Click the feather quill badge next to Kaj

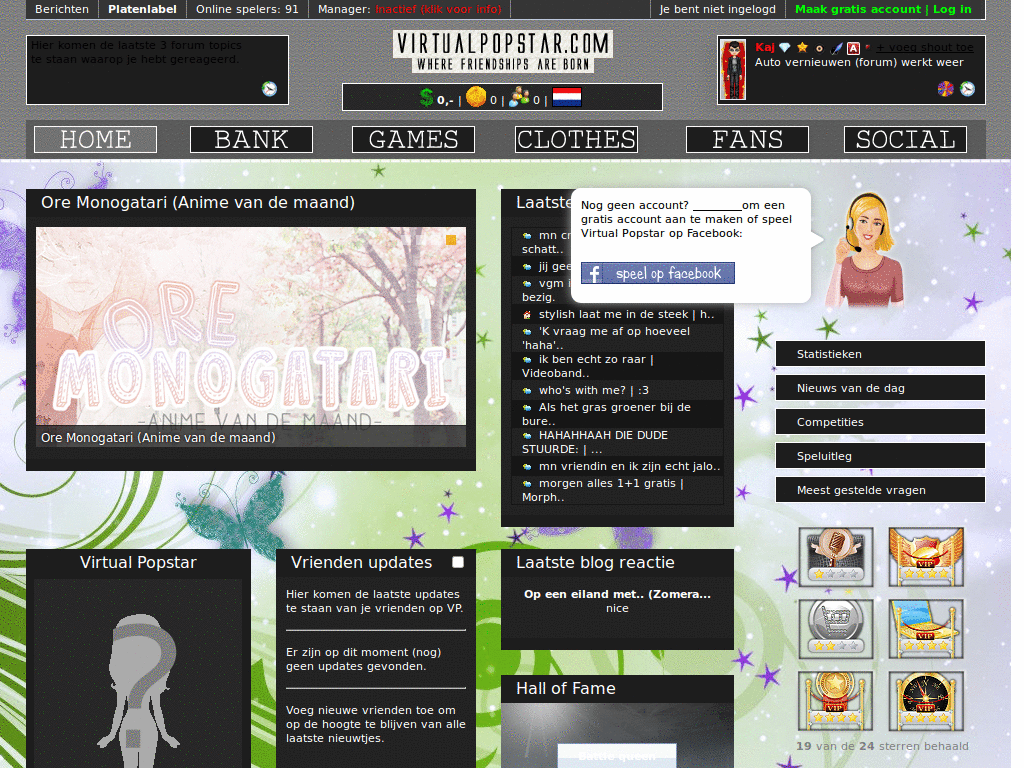pyautogui.click(x=836, y=48)
